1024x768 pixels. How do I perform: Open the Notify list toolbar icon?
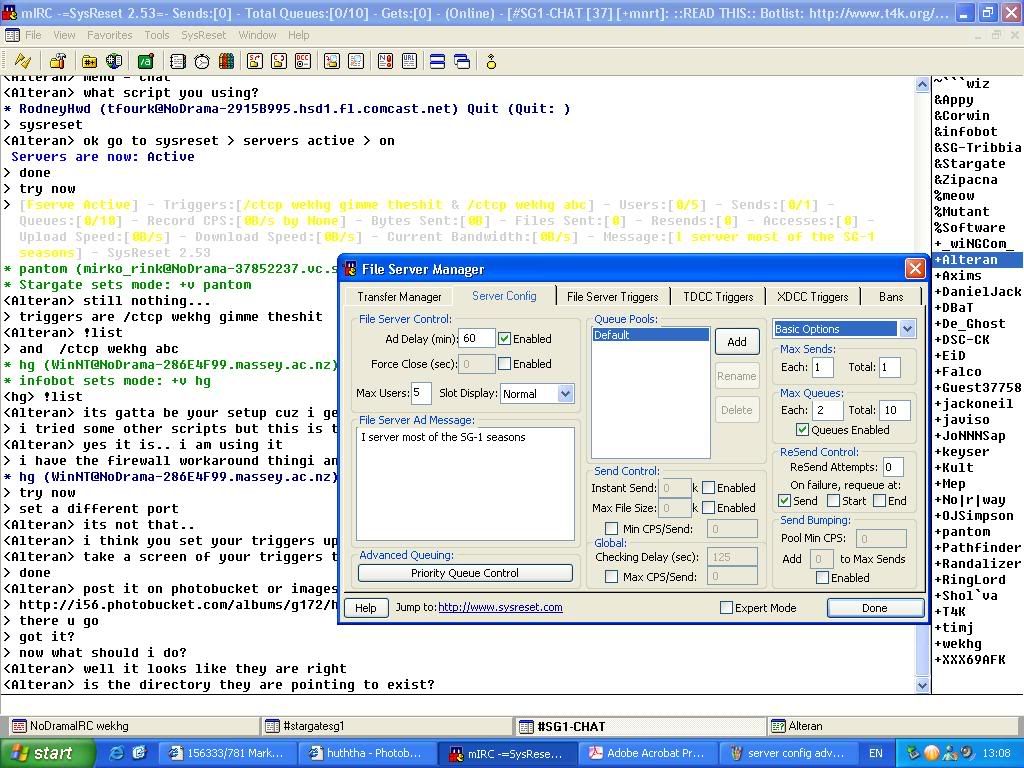(x=385, y=61)
